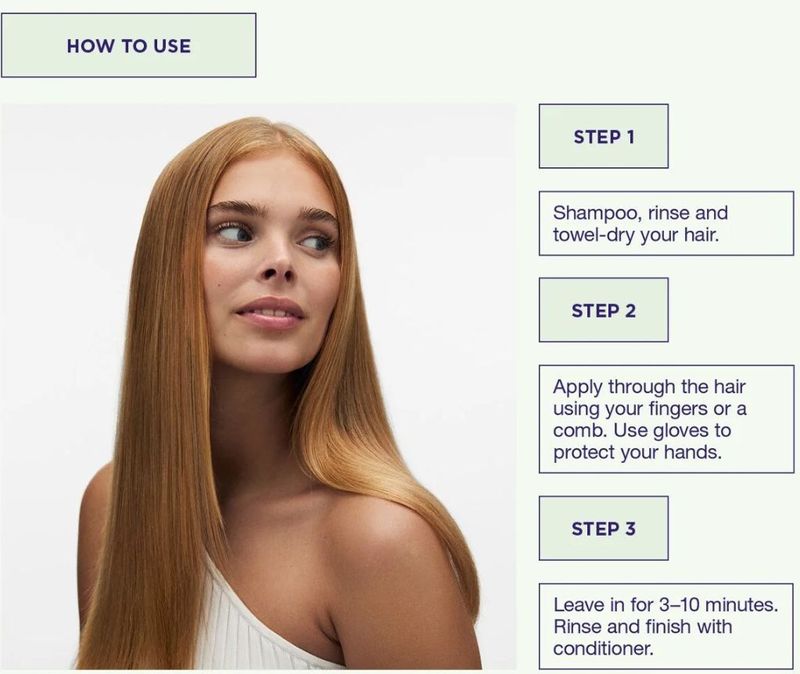The width and height of the screenshot is (800, 674).
Task: Click the white ribbed top in photo
Action: point(240,628)
